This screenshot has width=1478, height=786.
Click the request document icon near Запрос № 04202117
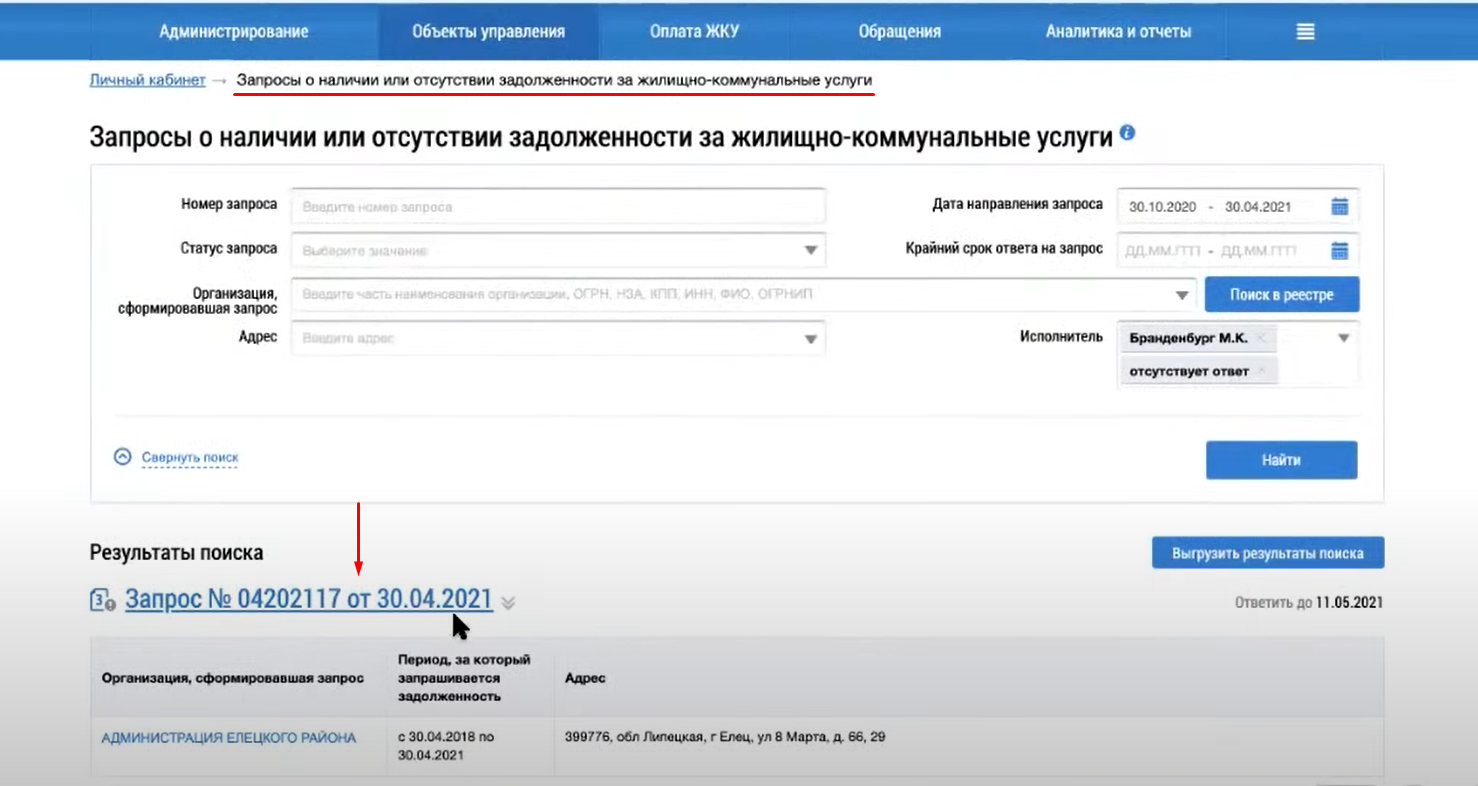point(102,600)
